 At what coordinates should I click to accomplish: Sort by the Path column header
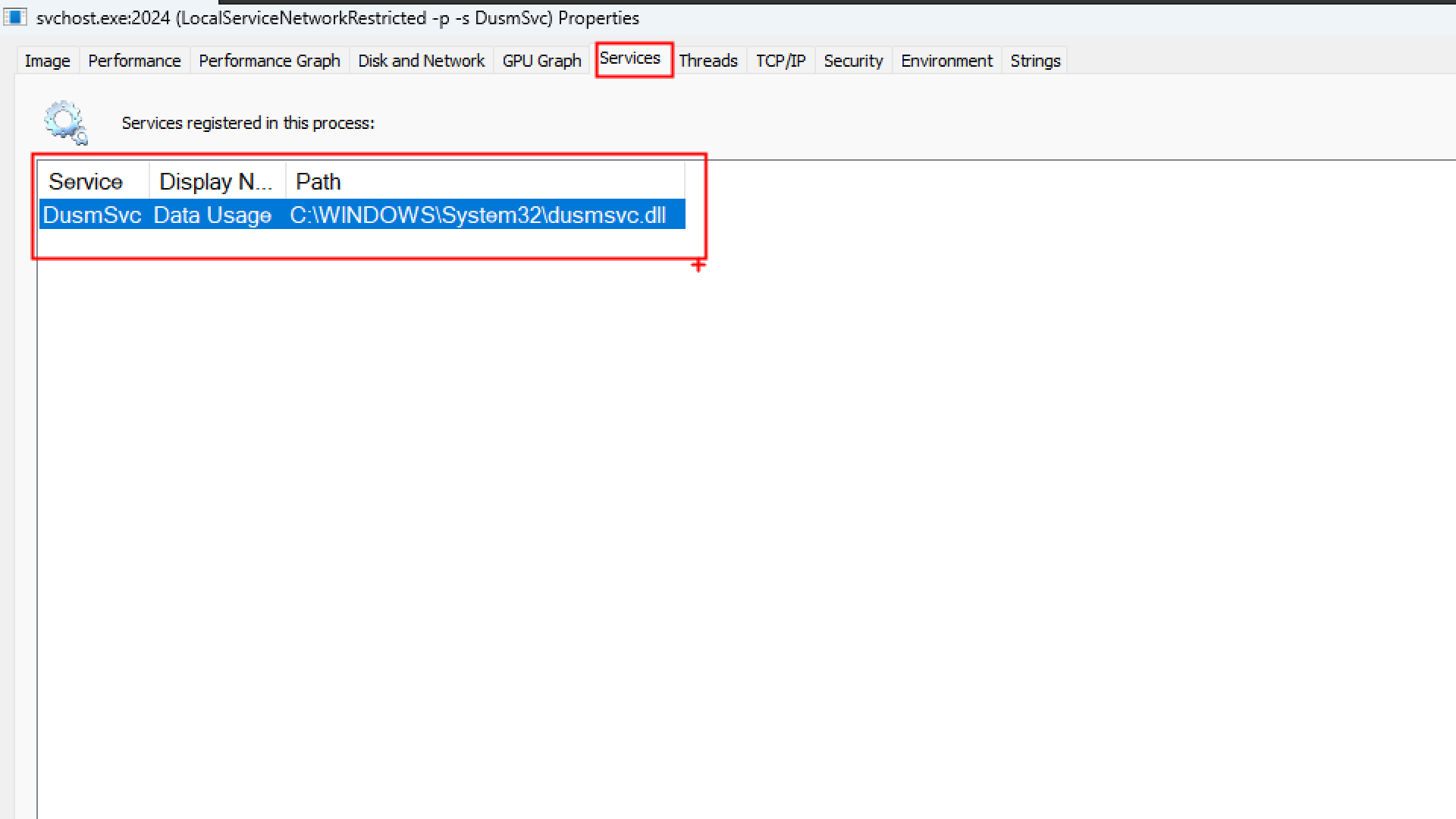[x=318, y=181]
